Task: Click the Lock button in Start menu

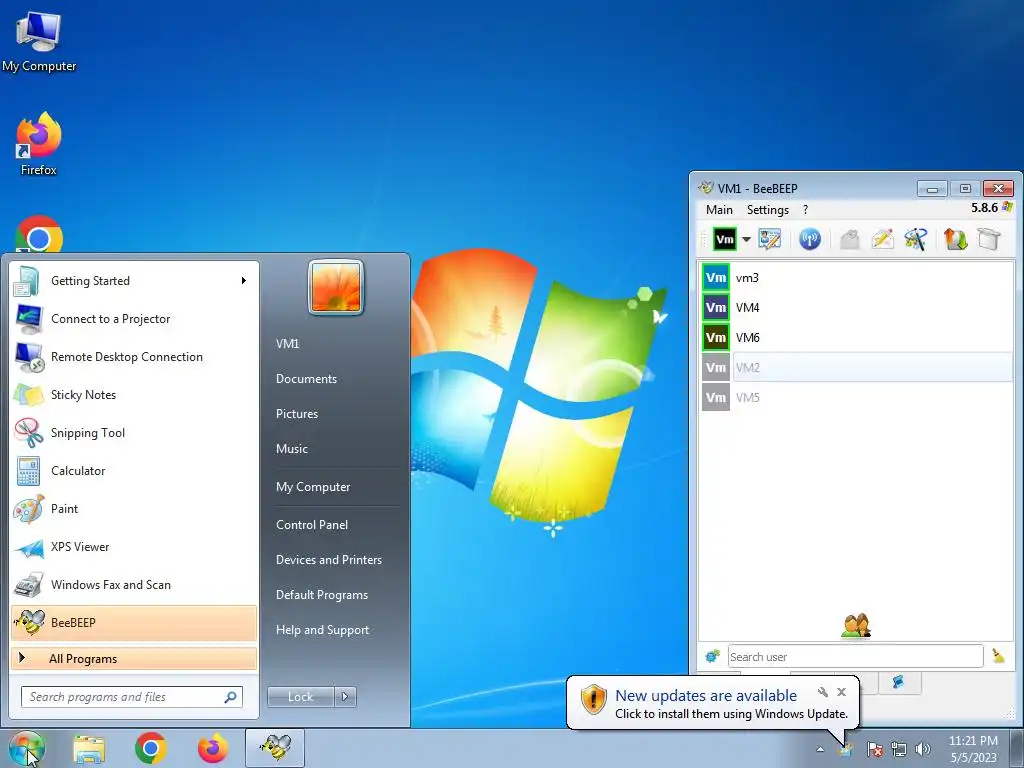Action: click(300, 697)
